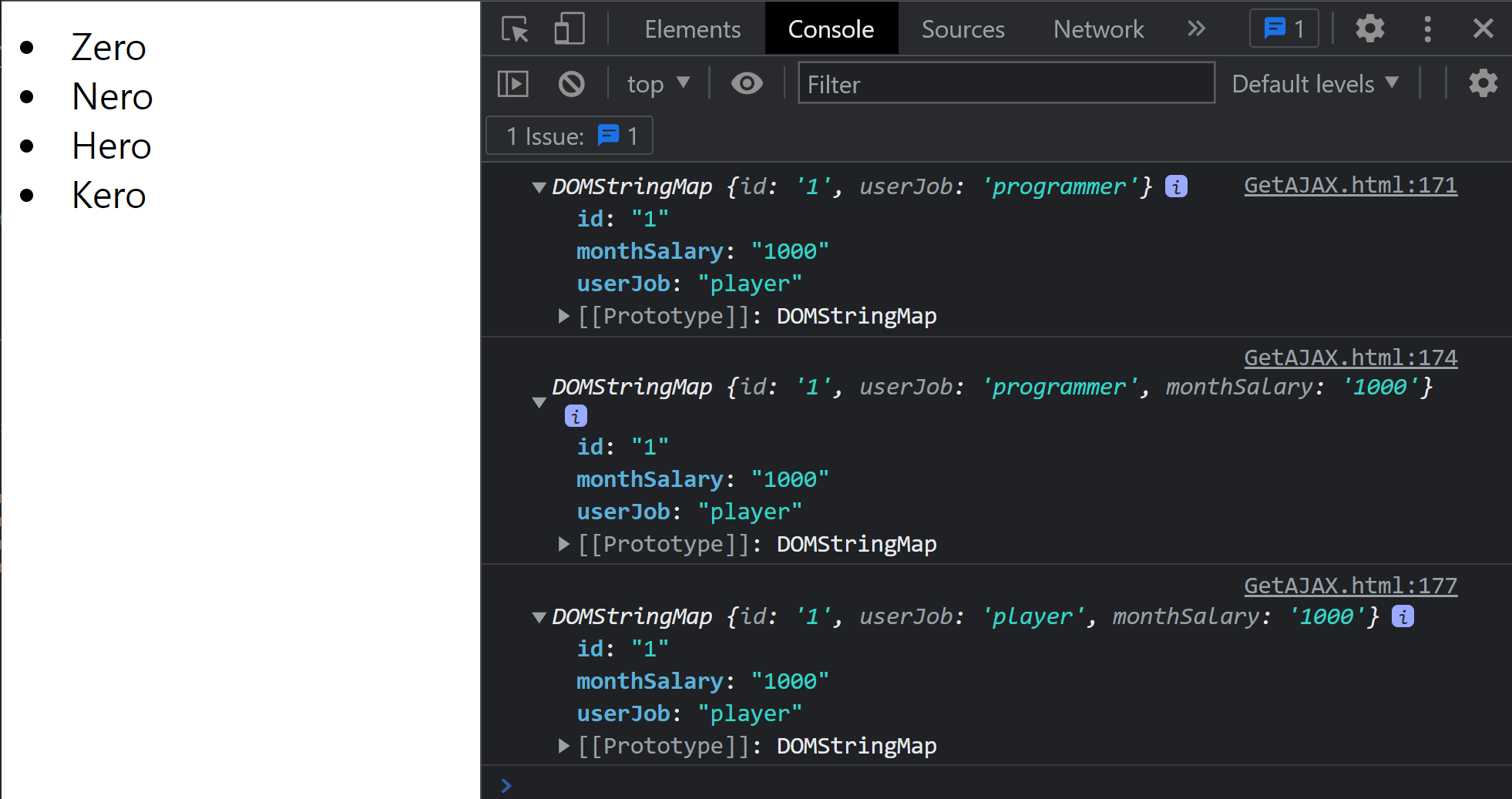Click the Nero list item
Image resolution: width=1512 pixels, height=799 pixels.
tap(113, 97)
